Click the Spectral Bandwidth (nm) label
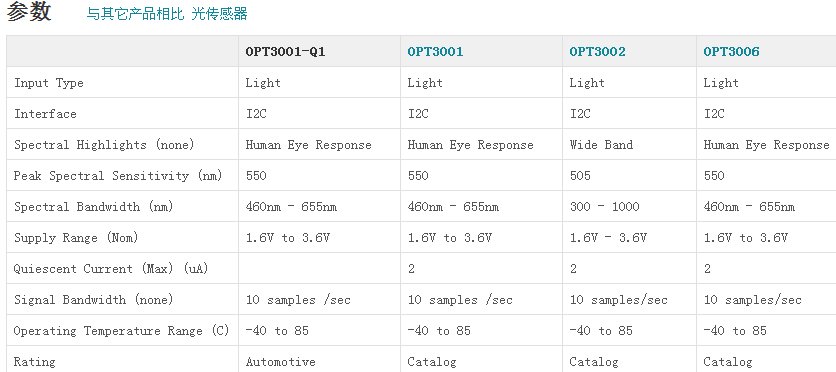 point(94,207)
